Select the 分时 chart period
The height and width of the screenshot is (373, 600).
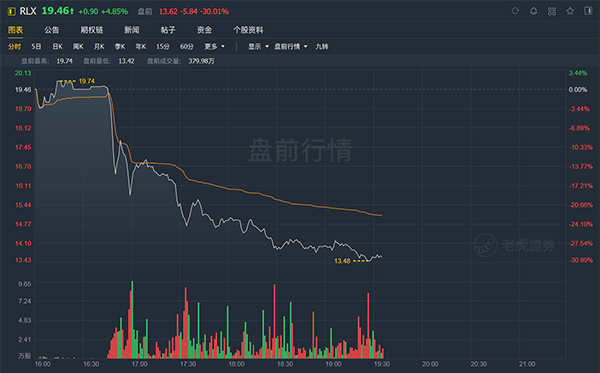click(x=15, y=47)
